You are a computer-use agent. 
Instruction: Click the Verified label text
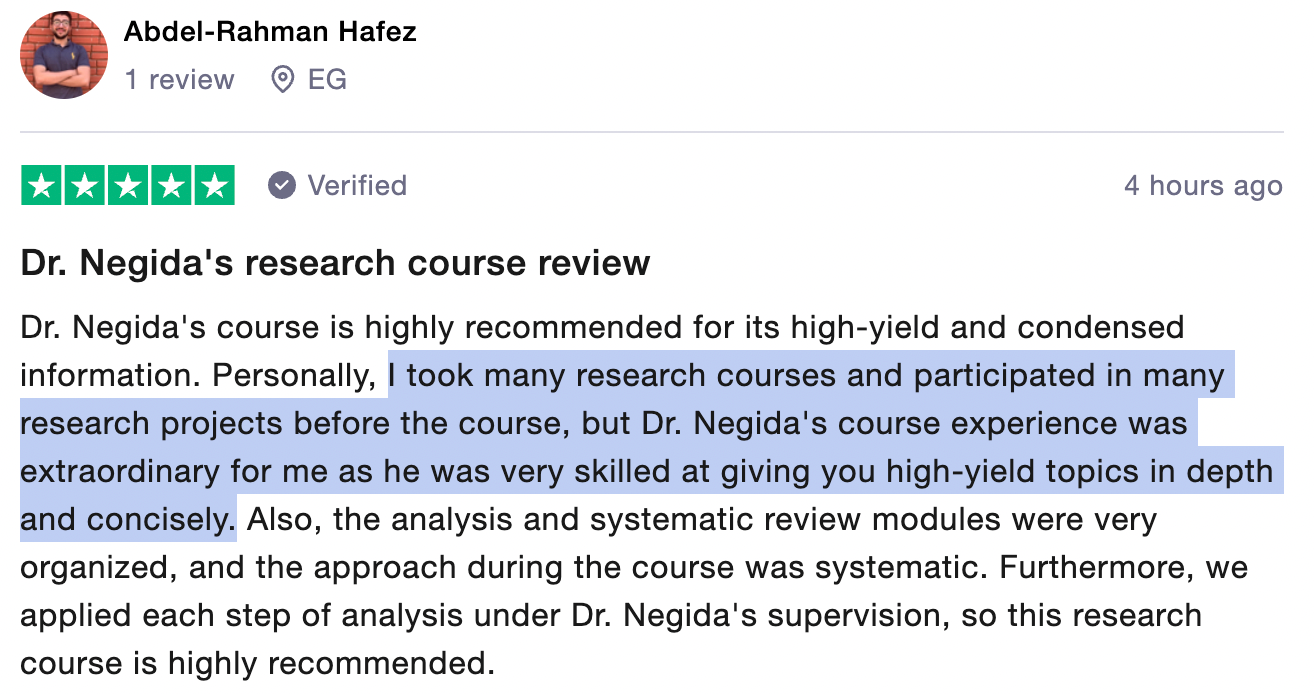(x=357, y=186)
